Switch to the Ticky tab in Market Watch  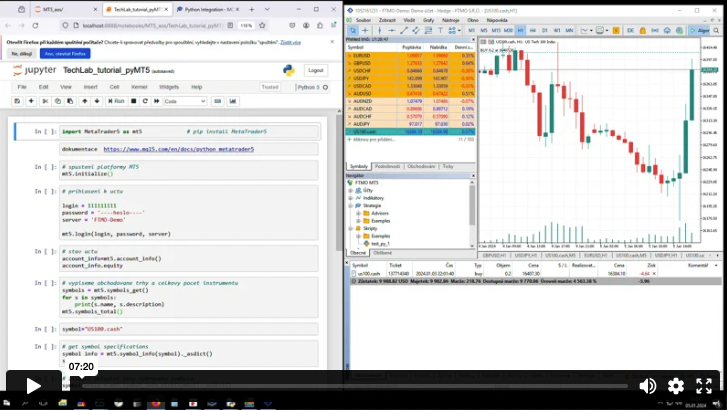coord(448,166)
